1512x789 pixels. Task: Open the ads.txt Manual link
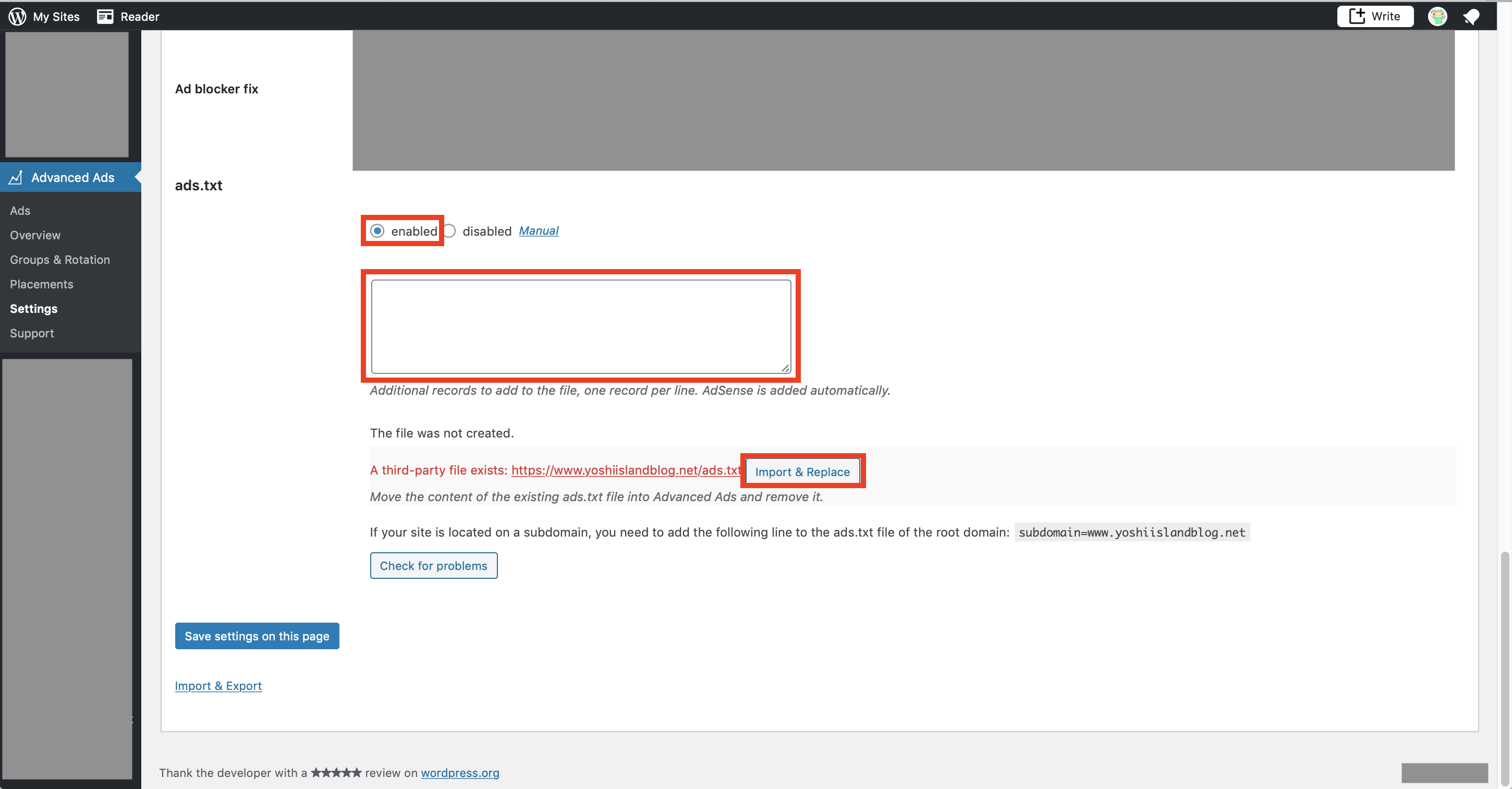tap(538, 230)
